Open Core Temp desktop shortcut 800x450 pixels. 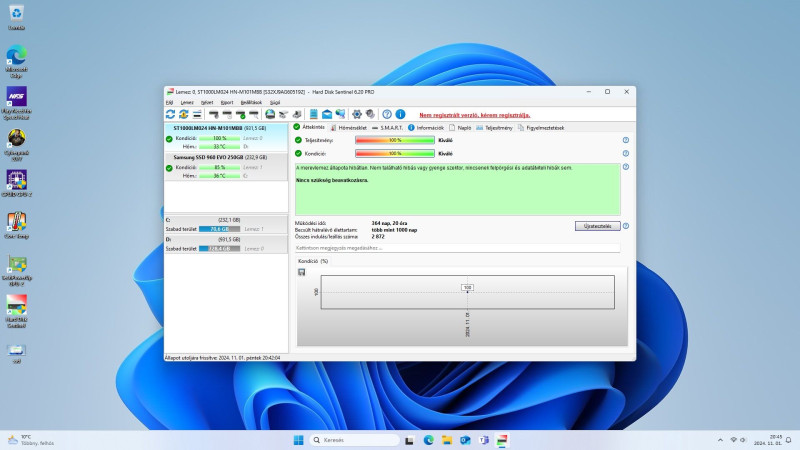point(16,226)
